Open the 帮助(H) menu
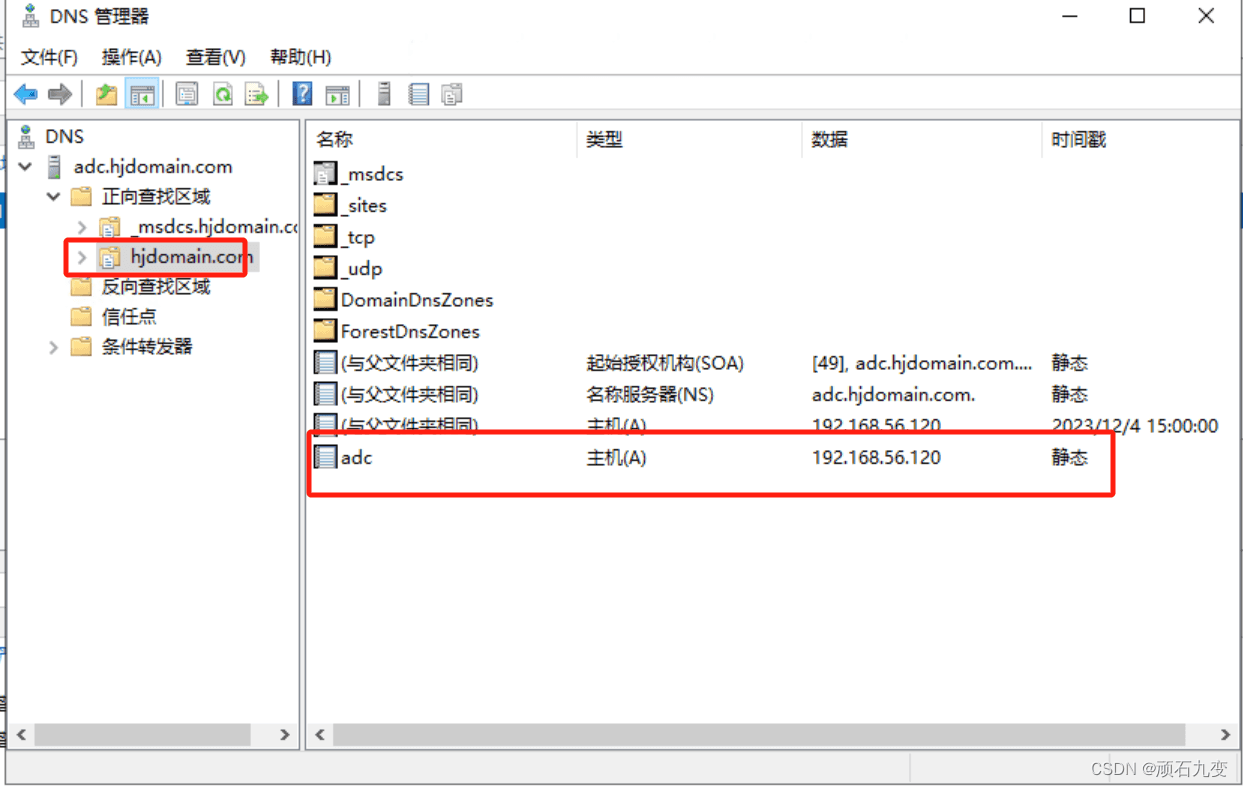The height and width of the screenshot is (787, 1243). click(x=300, y=57)
